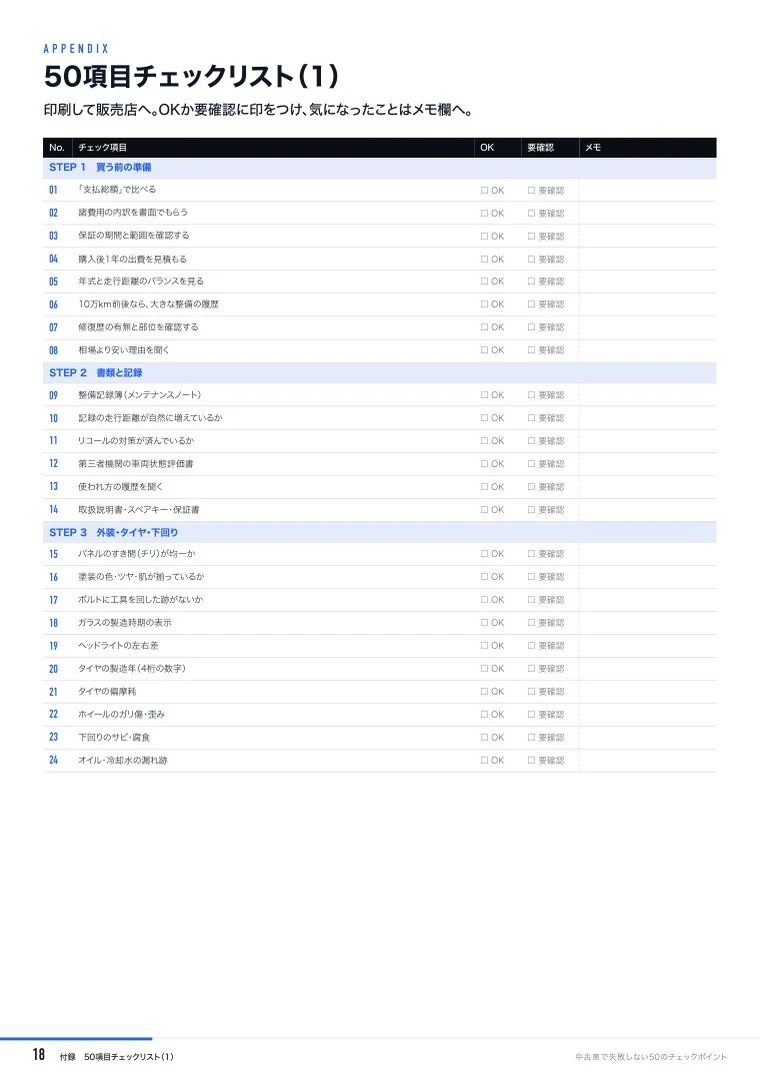This screenshot has height=1074, width=760.
Task: Select the STEP 1 買う前の準備 section header
Action: tap(379, 167)
